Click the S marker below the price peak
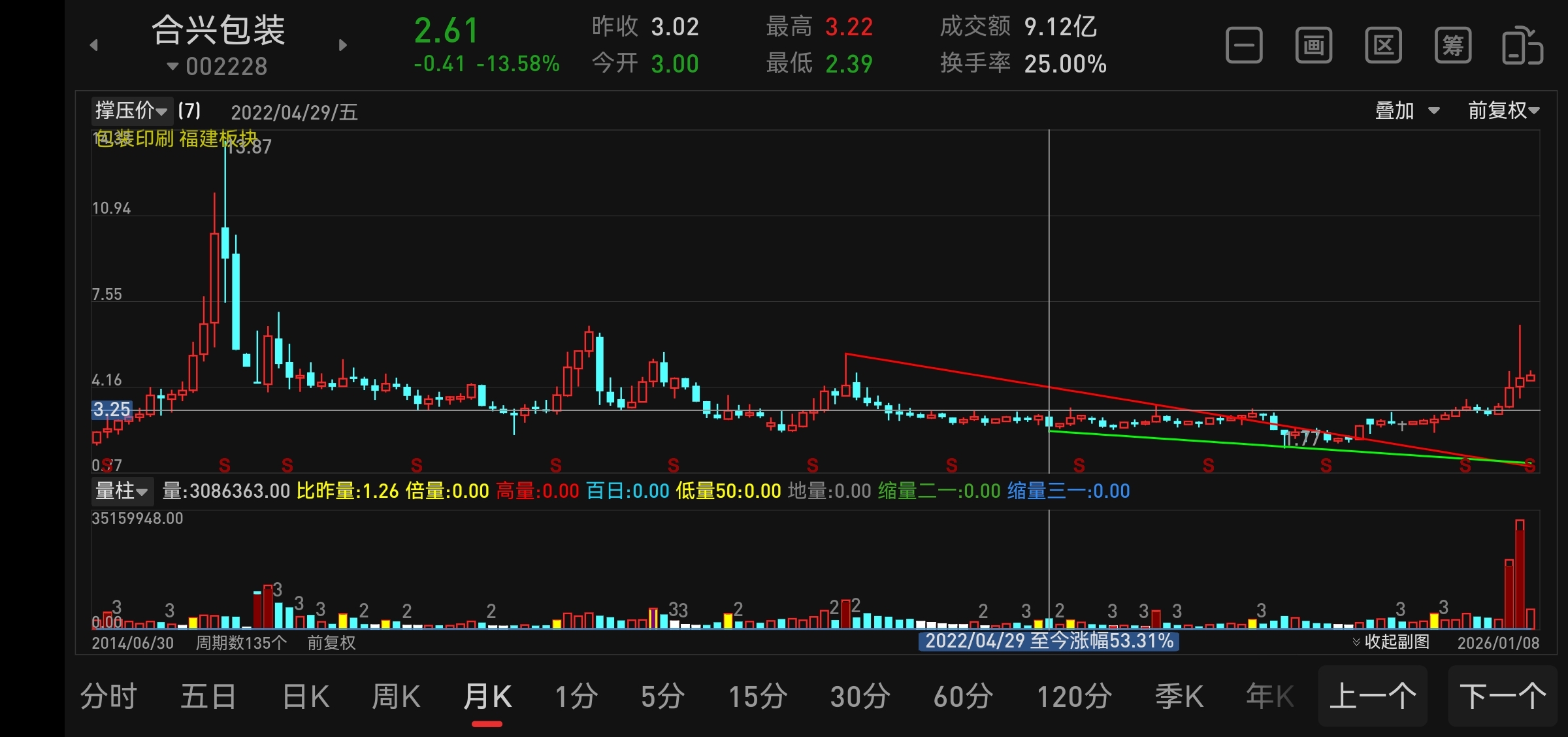Screen dimensions: 1568x737 [225, 465]
